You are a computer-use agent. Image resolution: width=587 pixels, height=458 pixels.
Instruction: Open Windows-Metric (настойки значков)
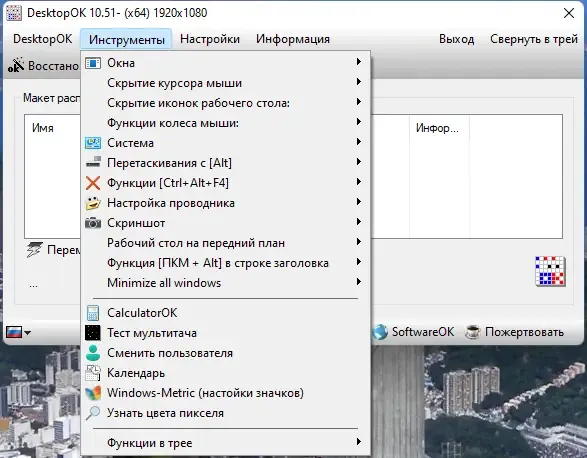coord(226,393)
